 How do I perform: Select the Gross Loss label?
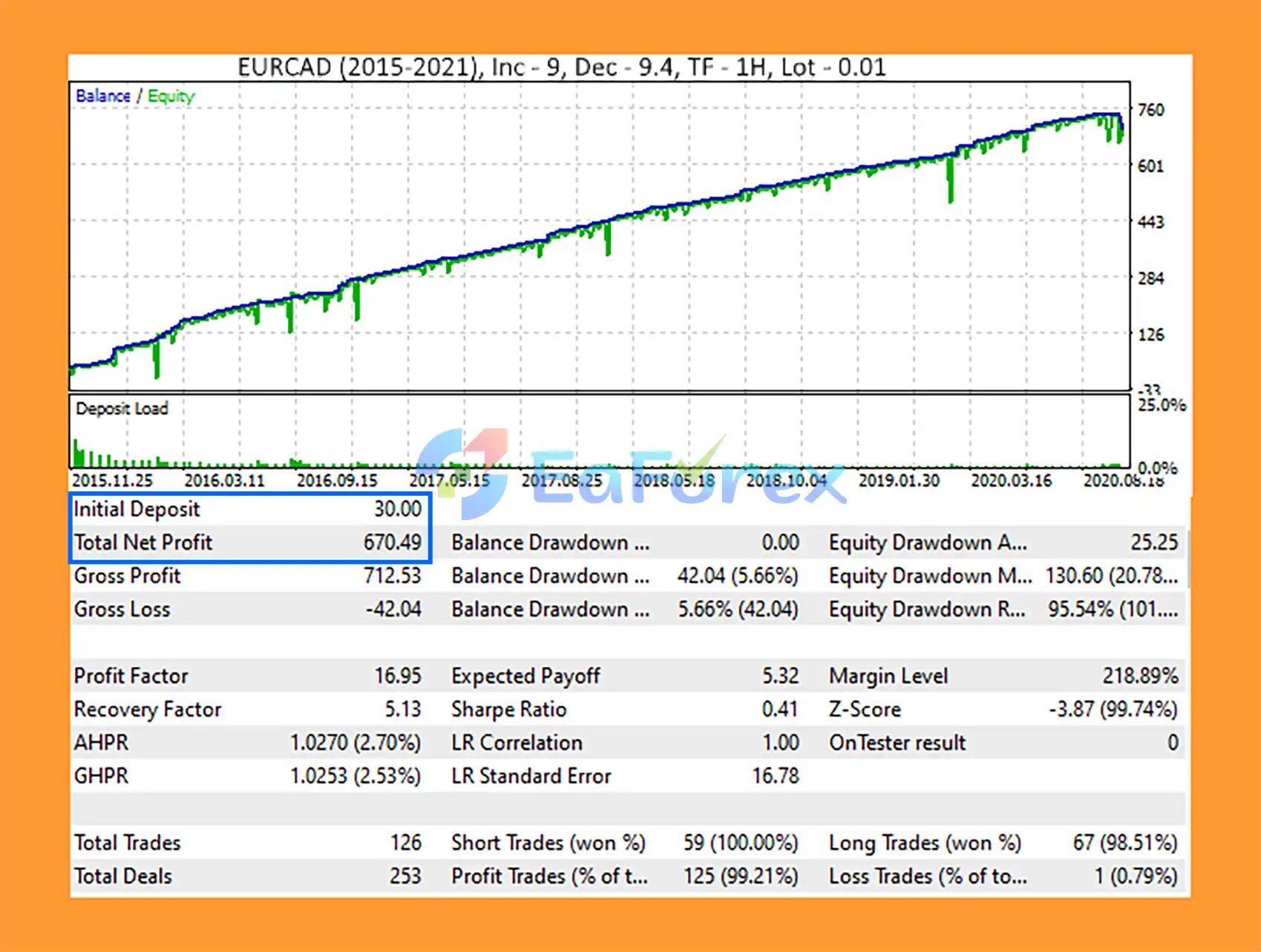click(x=122, y=609)
